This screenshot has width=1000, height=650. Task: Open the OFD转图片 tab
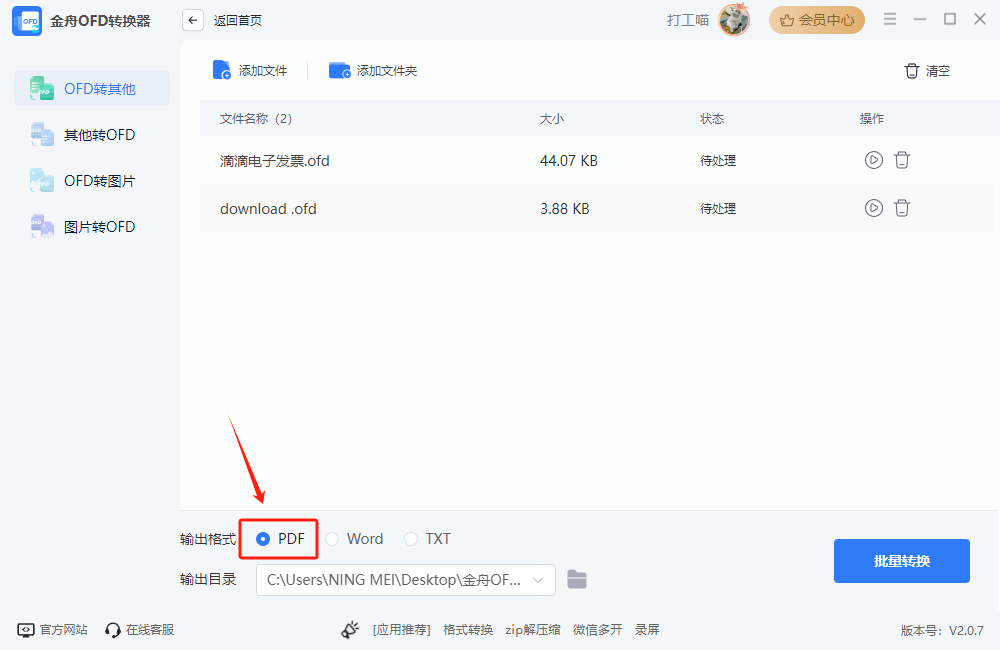(41, 180)
